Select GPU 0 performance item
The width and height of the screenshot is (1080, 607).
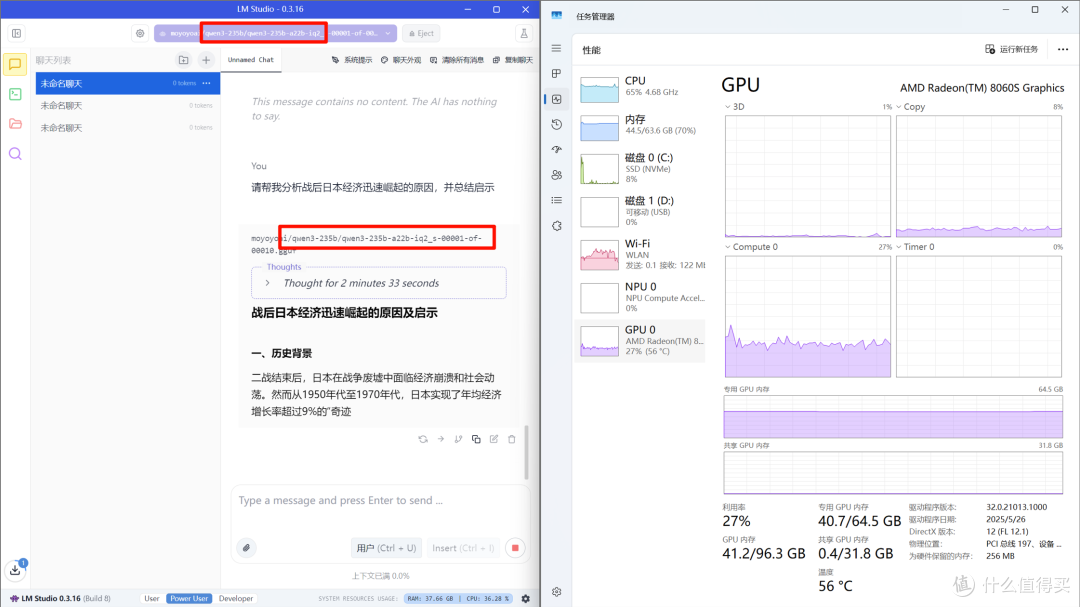click(x=642, y=340)
